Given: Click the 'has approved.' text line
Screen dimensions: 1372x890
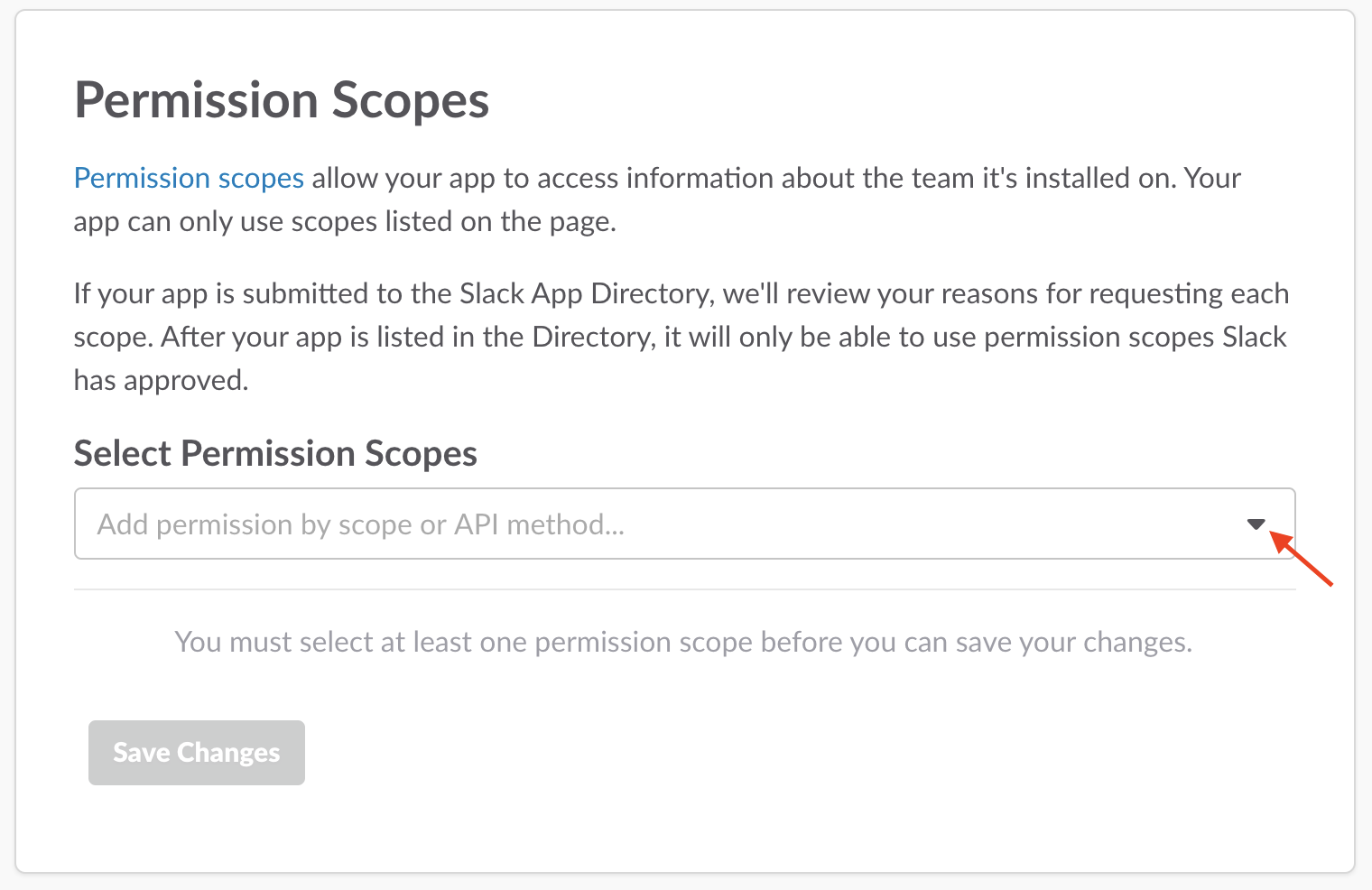Looking at the screenshot, I should click(x=161, y=381).
